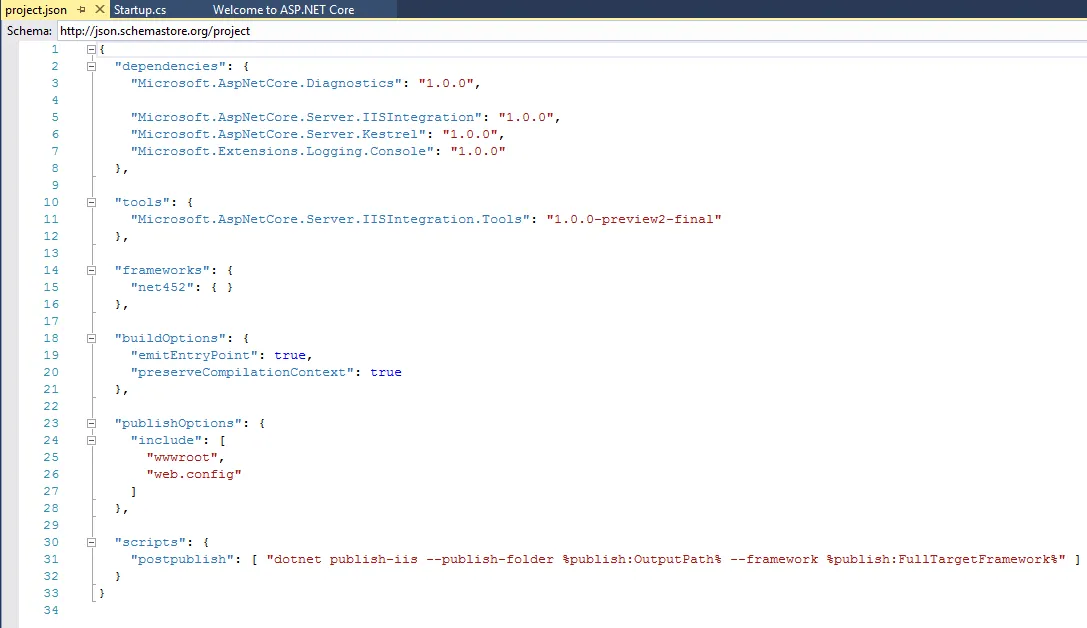Select the project.json tab

point(36,10)
